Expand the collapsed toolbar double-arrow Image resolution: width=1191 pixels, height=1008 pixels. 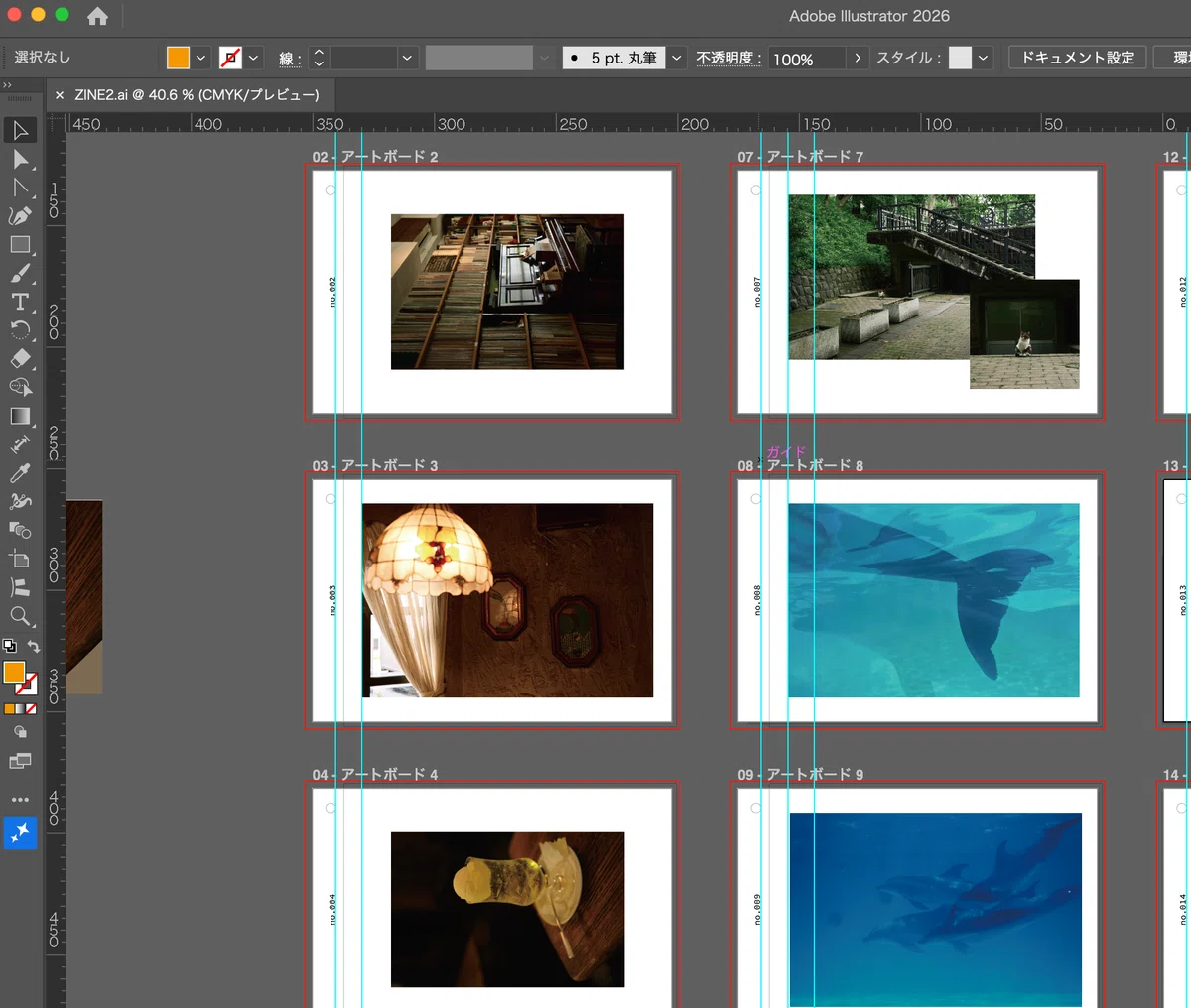click(x=8, y=85)
